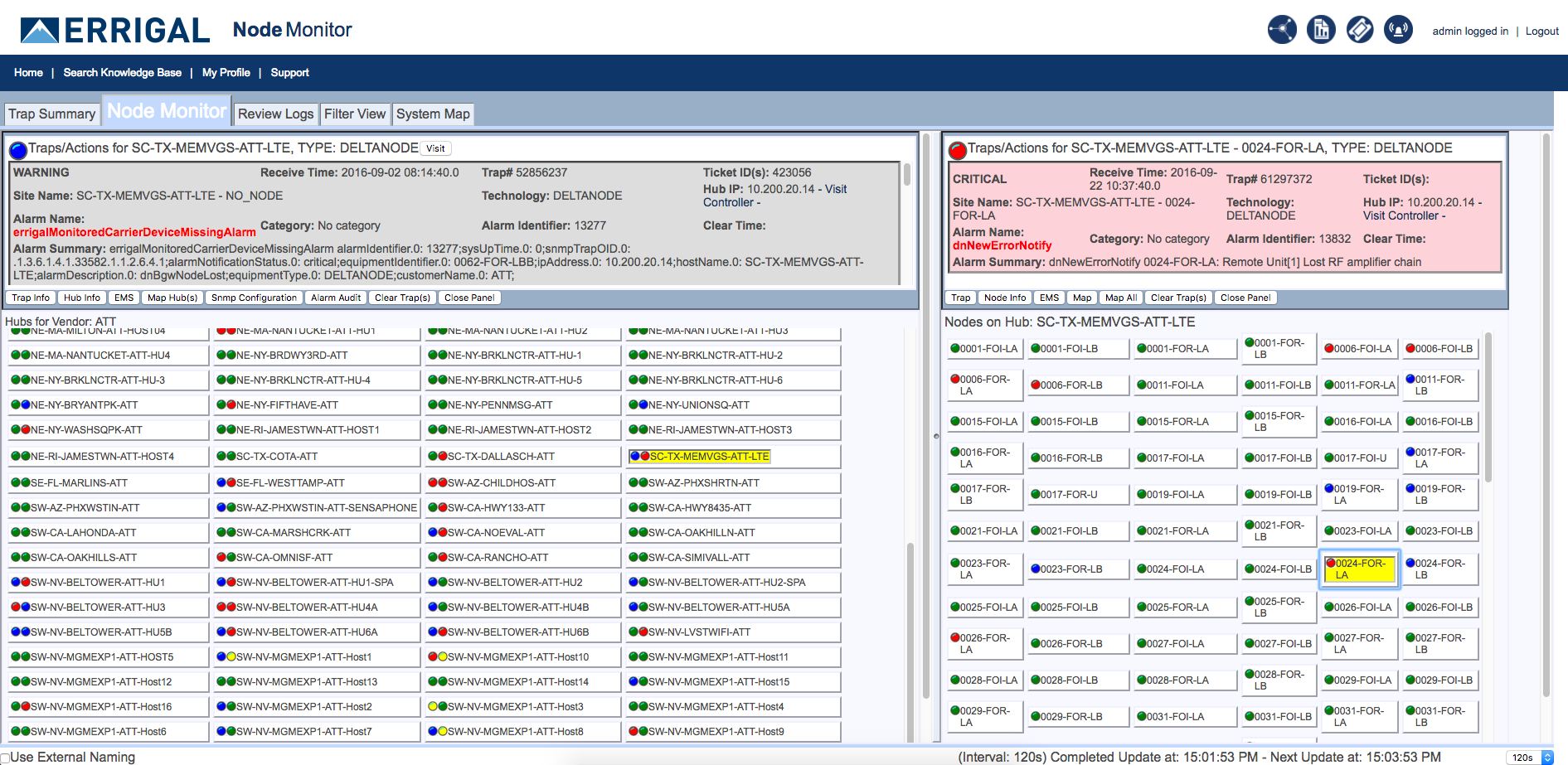The width and height of the screenshot is (1568, 765).
Task: Click the blue status ball beside hub title
Action: pos(18,150)
